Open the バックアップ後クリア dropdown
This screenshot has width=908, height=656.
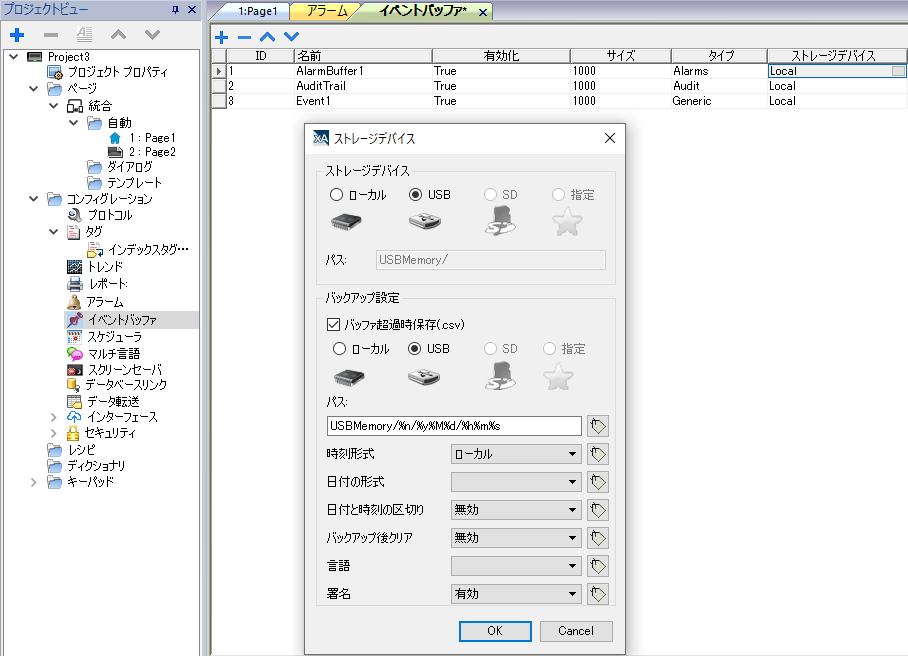tap(516, 538)
